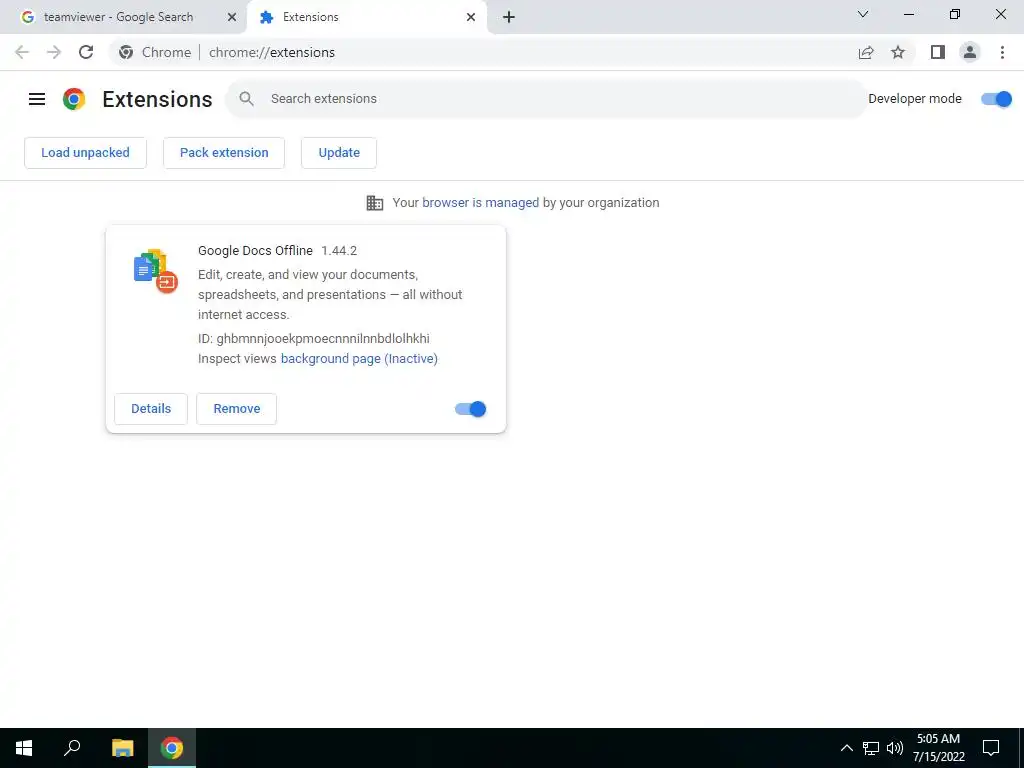
Task: Open the side panel icon
Action: pos(938,52)
